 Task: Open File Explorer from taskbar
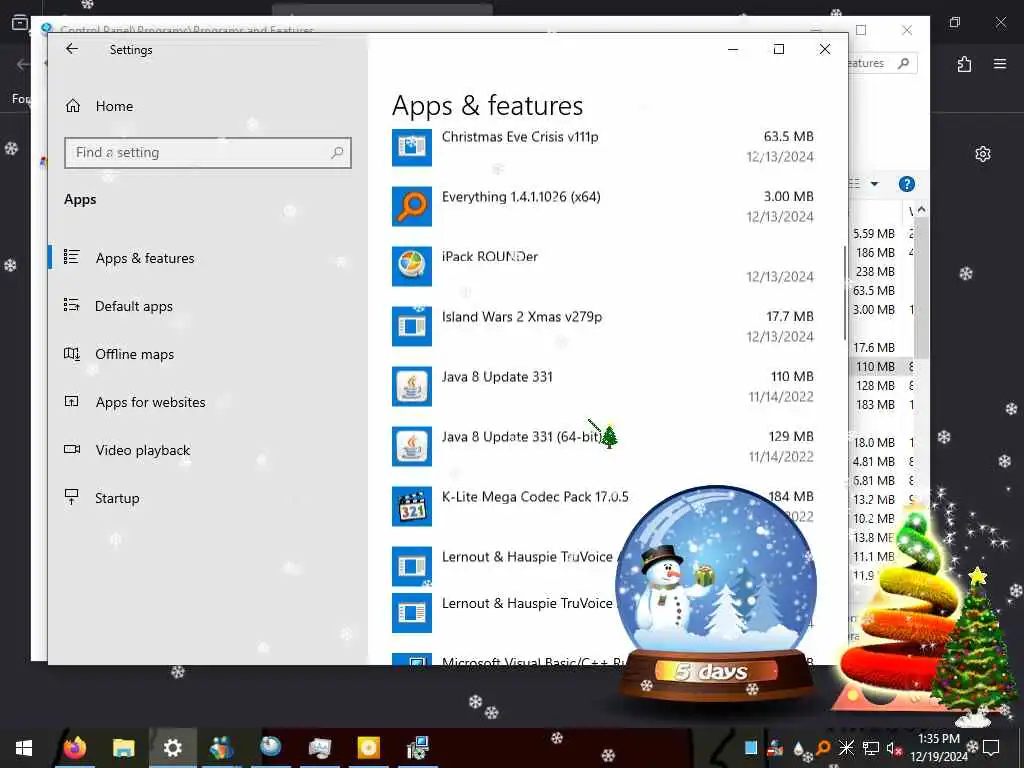click(x=123, y=748)
